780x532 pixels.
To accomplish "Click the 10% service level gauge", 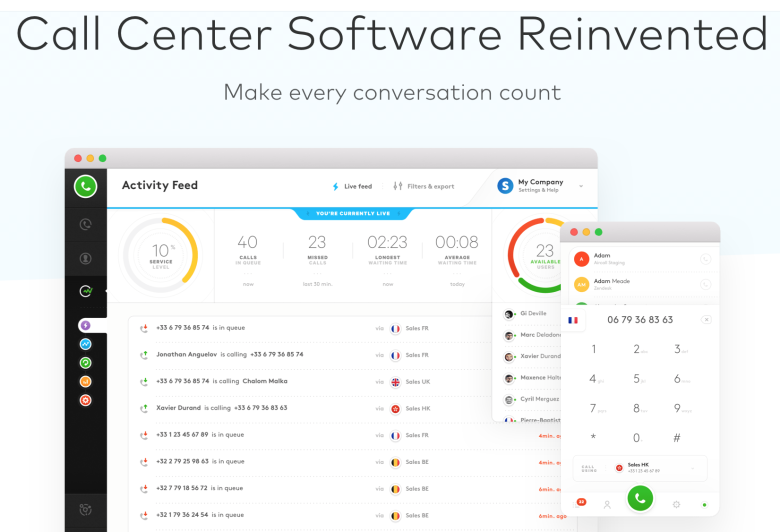I will coord(161,255).
